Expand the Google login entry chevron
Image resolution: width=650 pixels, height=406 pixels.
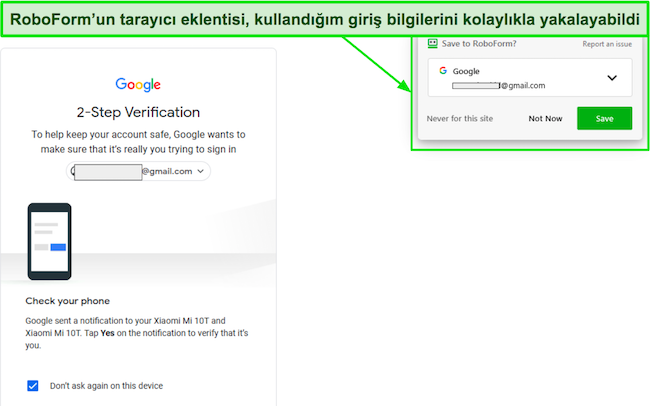(612, 78)
